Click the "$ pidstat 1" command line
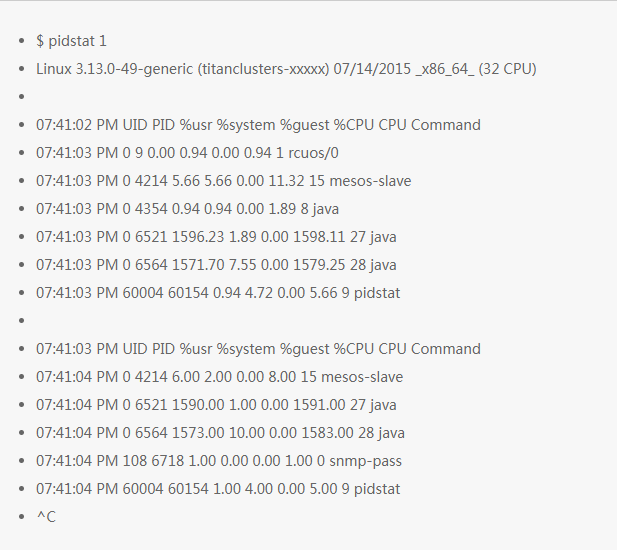The image size is (617, 550). pyautogui.click(x=71, y=41)
